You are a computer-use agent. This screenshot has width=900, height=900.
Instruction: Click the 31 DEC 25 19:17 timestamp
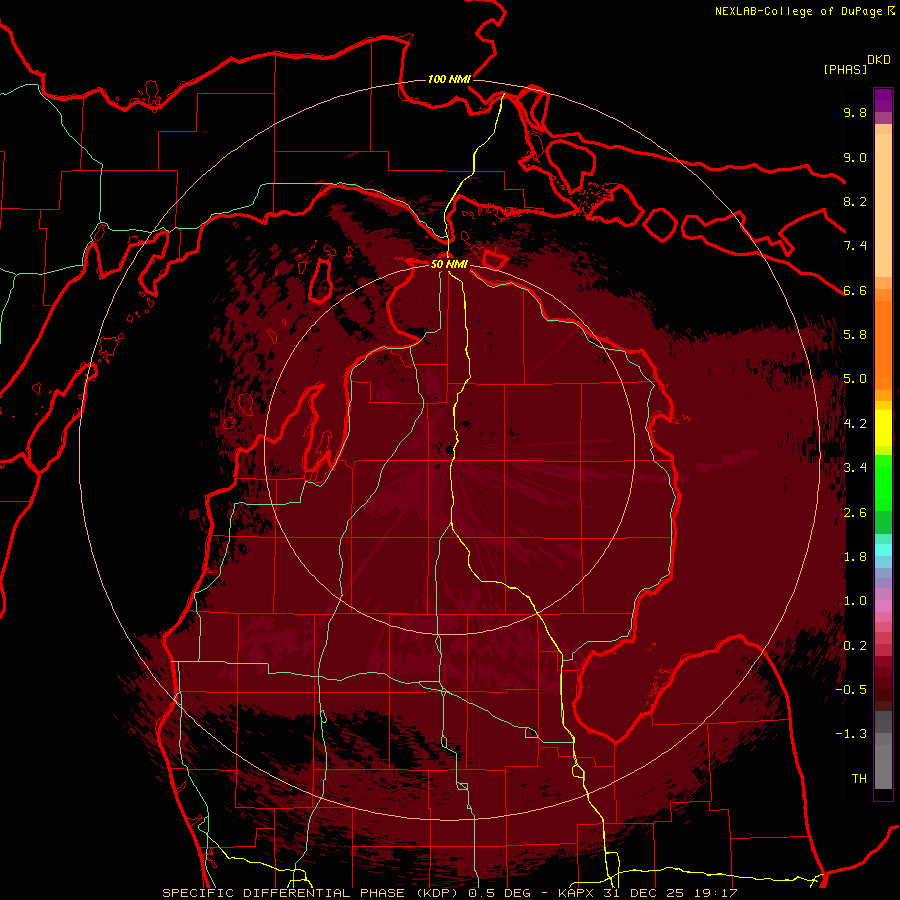click(670, 893)
